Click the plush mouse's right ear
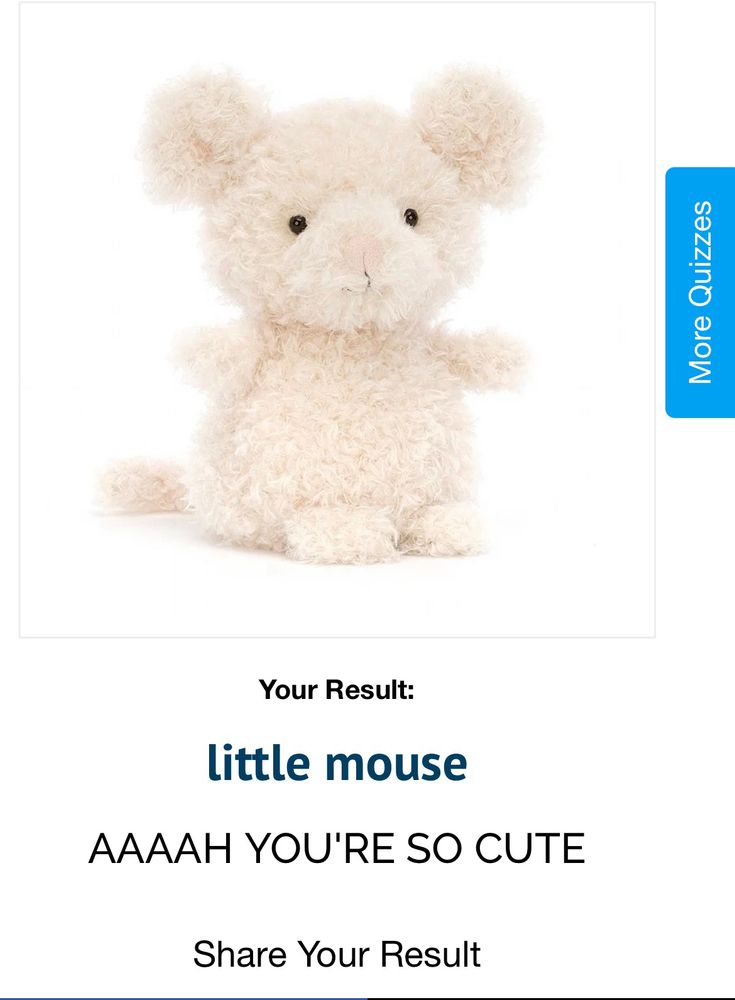735x1000 pixels. [477, 133]
